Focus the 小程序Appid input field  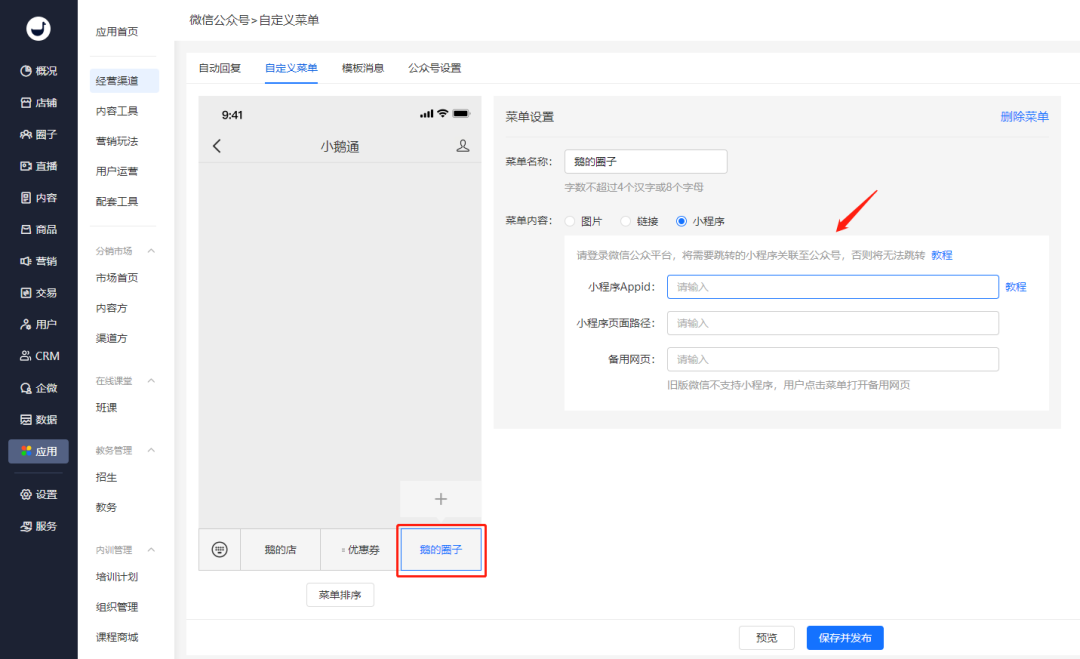point(833,287)
